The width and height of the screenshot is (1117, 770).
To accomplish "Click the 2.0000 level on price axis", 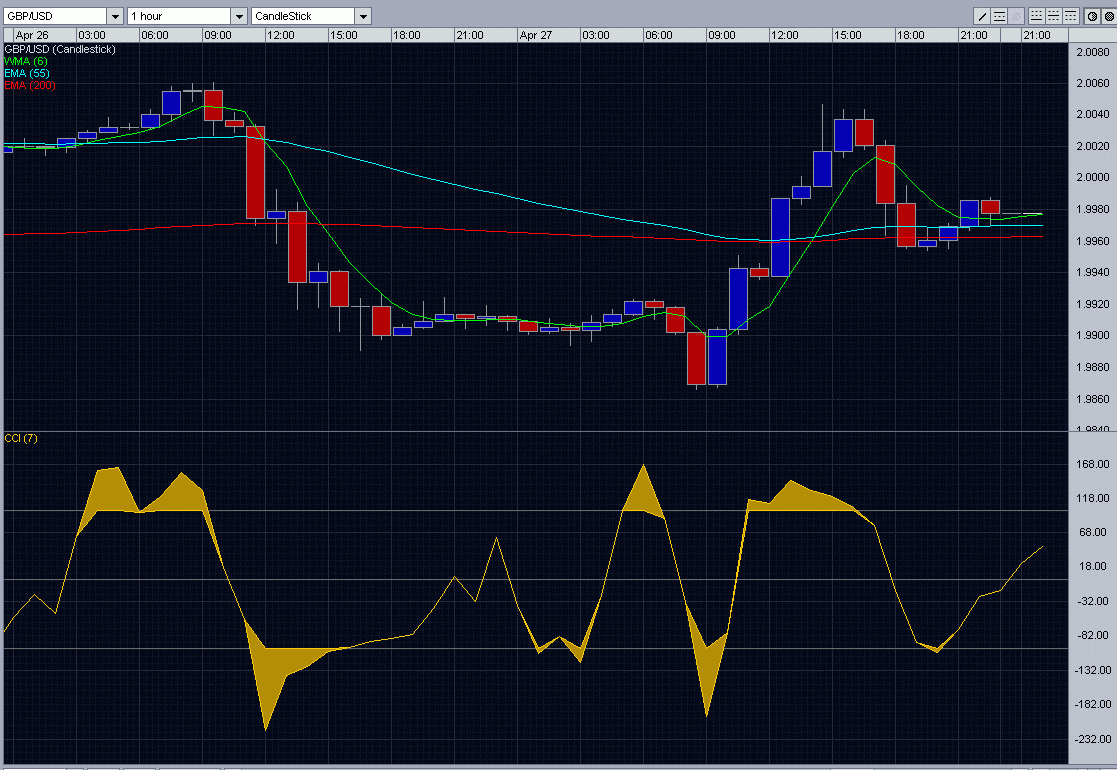I will pos(1088,178).
